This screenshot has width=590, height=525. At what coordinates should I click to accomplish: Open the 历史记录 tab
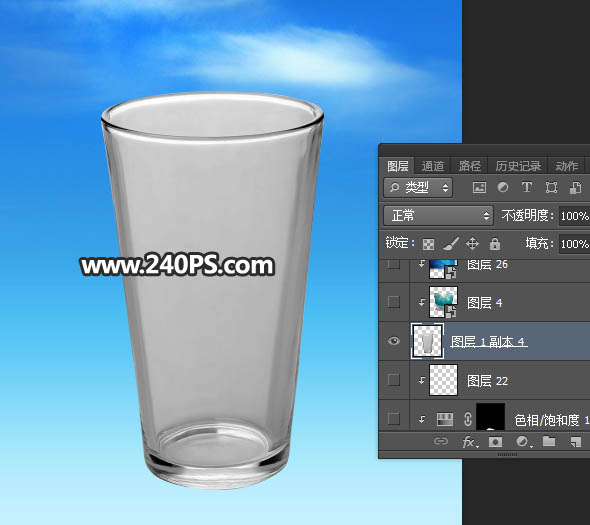518,166
